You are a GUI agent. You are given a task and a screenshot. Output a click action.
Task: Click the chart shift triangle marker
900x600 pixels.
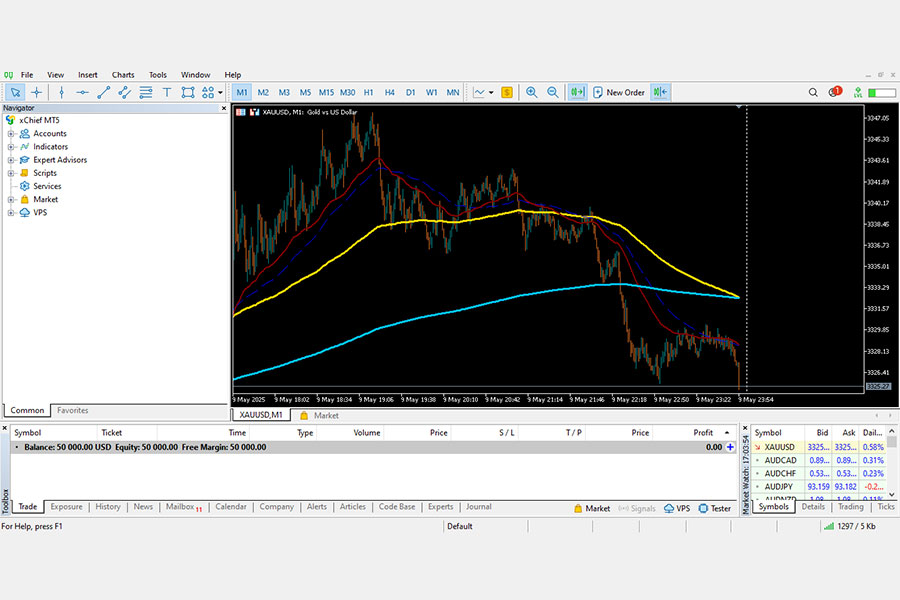[x=739, y=107]
